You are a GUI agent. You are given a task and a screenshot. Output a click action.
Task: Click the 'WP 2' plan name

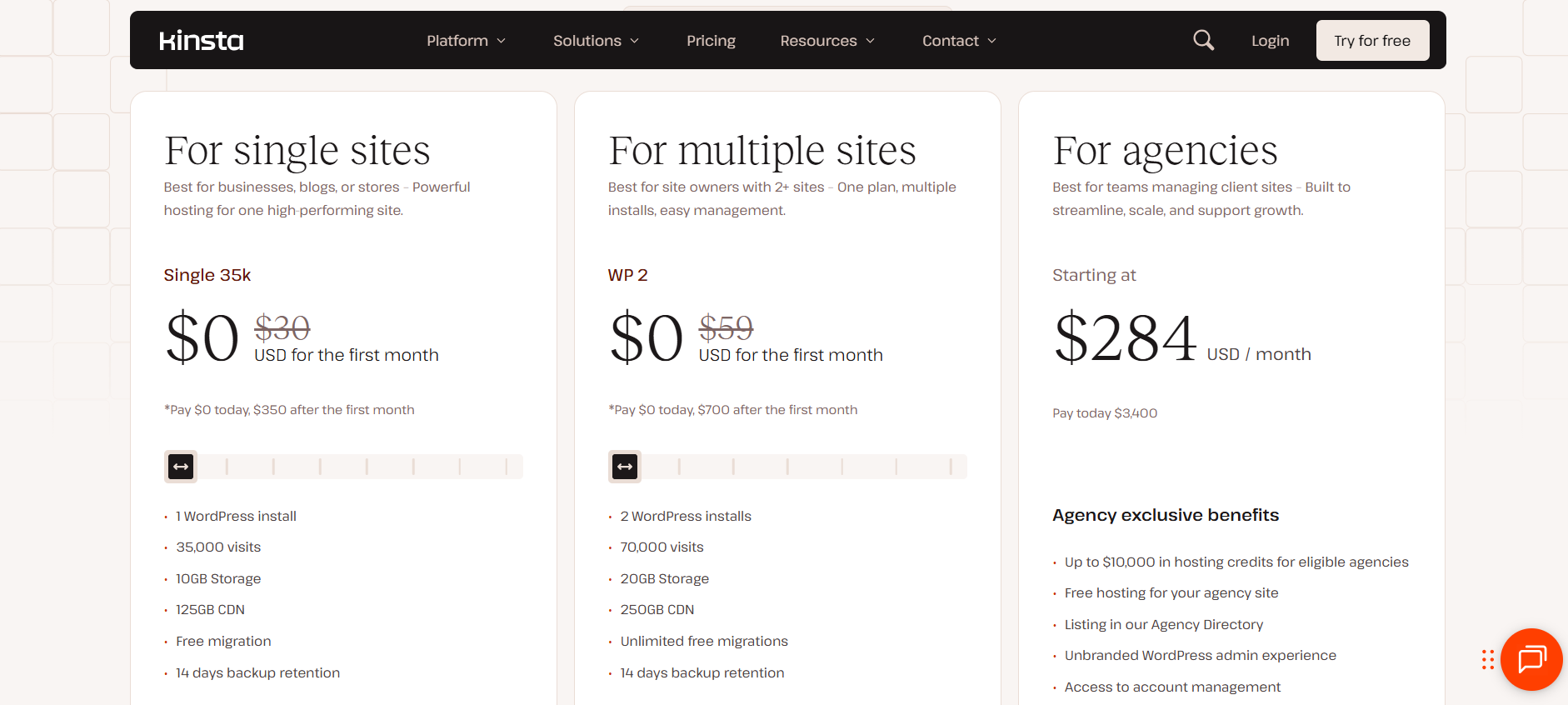(x=627, y=275)
